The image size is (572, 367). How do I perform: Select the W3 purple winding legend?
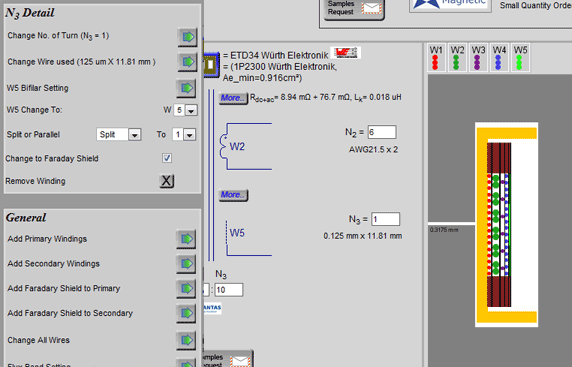point(478,58)
